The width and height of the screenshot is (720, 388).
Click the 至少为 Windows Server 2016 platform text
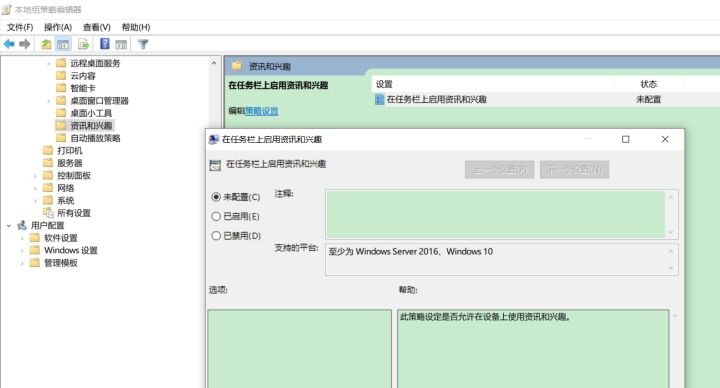pos(411,251)
